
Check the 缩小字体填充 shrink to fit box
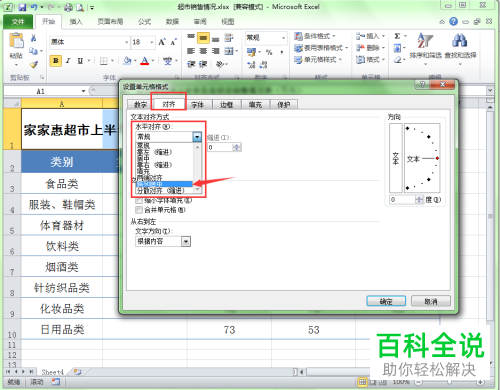(x=139, y=201)
